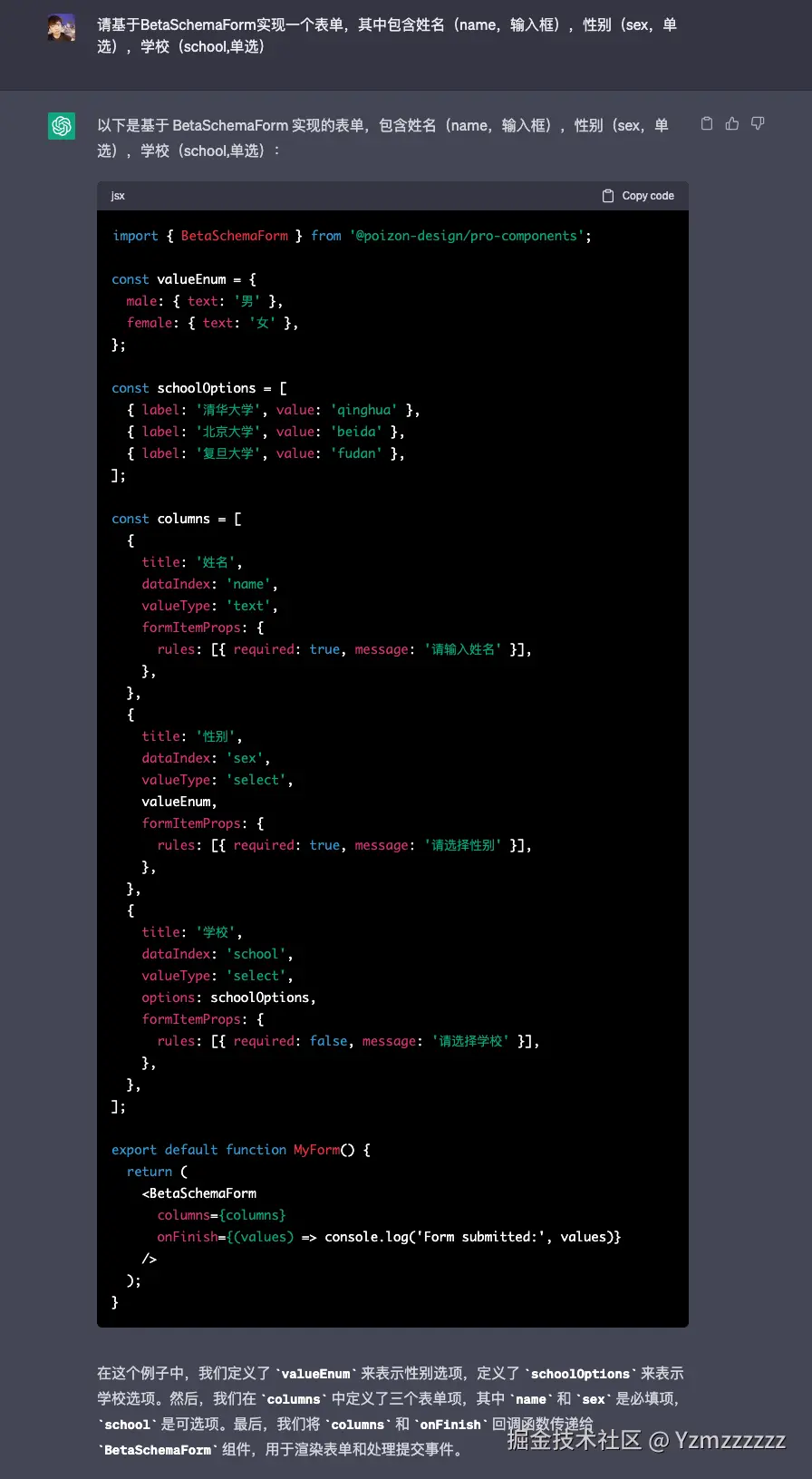Click the options: schoolOptions line
The width and height of the screenshot is (812, 1479).
[x=229, y=997]
